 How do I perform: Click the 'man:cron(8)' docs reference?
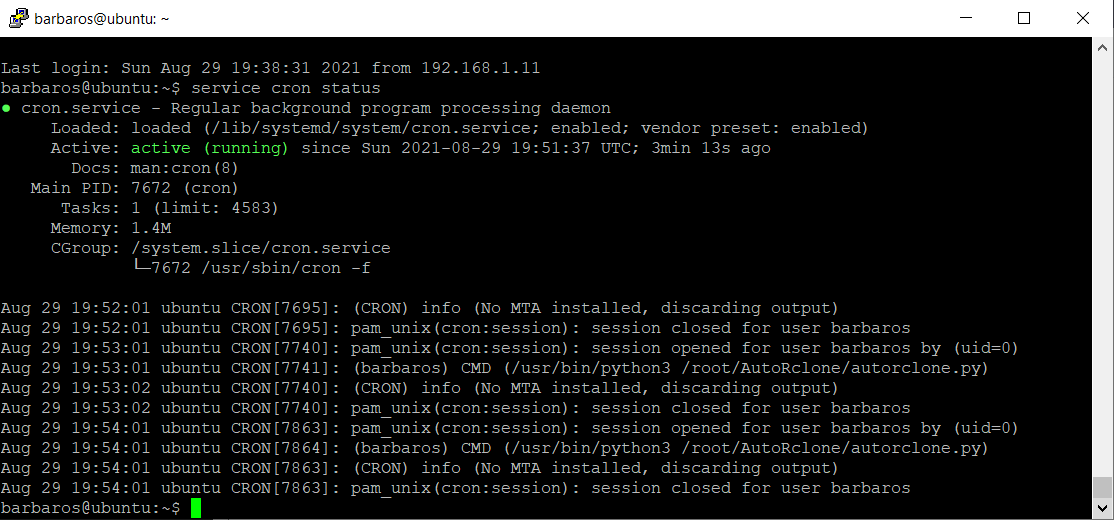coord(185,169)
